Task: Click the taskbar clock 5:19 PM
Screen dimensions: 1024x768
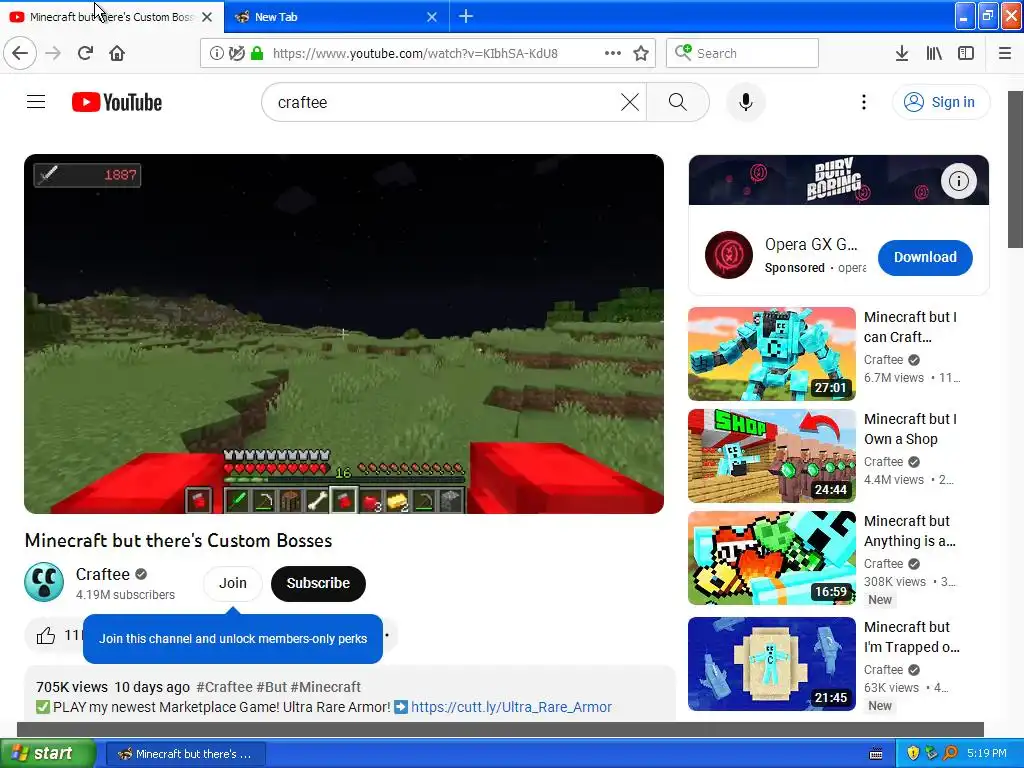Action: point(987,753)
